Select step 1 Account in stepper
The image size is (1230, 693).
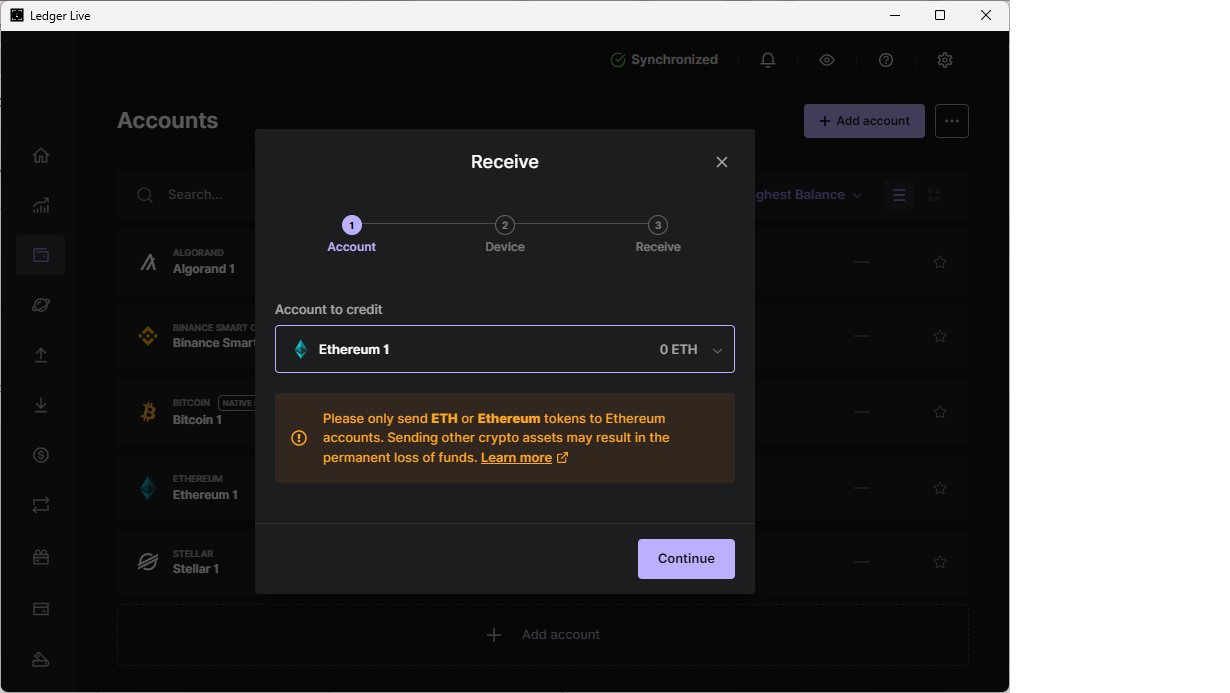coord(352,235)
